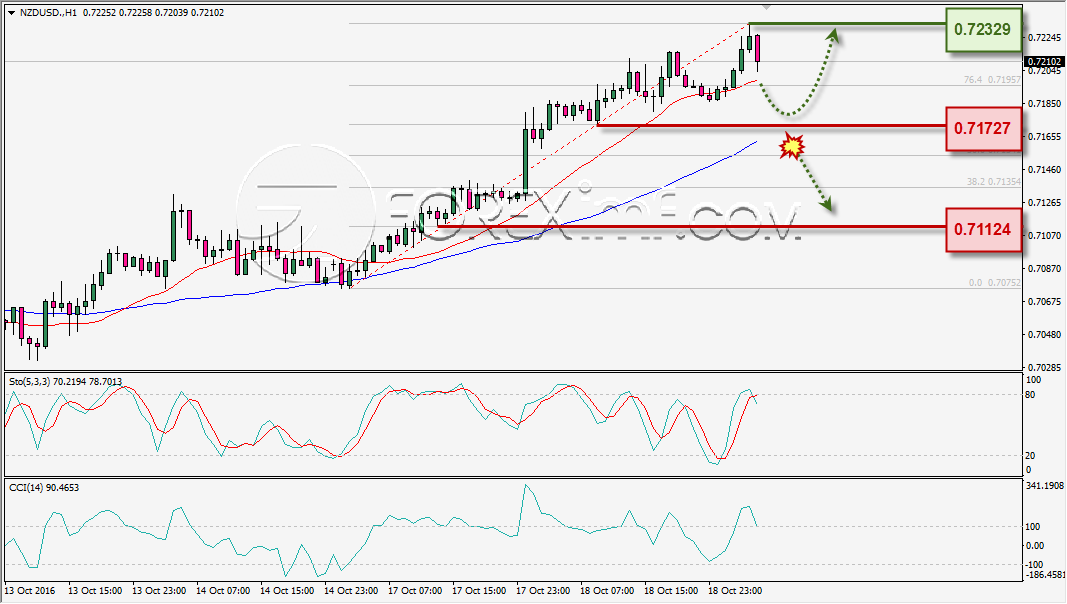The height and width of the screenshot is (604, 1067).
Task: Click the CCI -100 level axis label
Action: coord(1034,565)
